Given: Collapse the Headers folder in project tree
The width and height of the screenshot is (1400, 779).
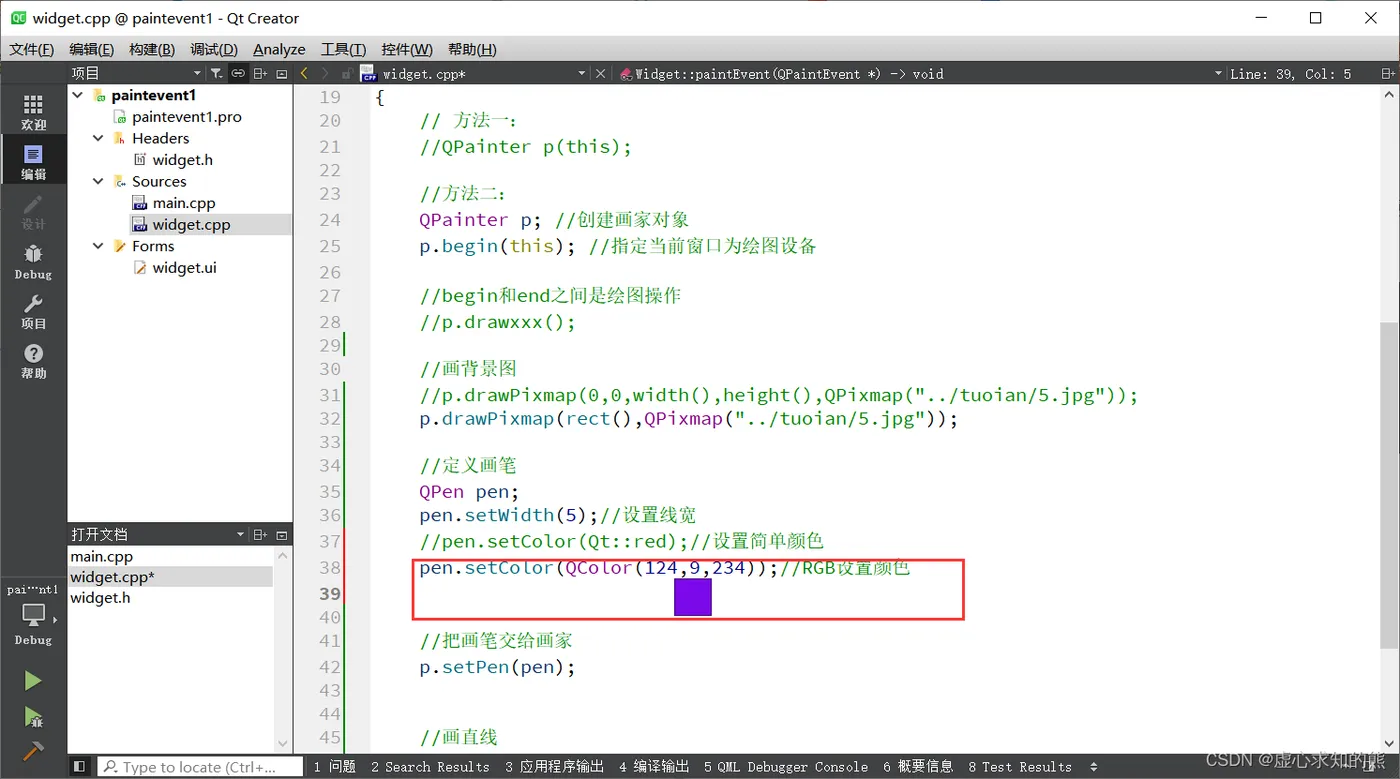Looking at the screenshot, I should pos(97,138).
